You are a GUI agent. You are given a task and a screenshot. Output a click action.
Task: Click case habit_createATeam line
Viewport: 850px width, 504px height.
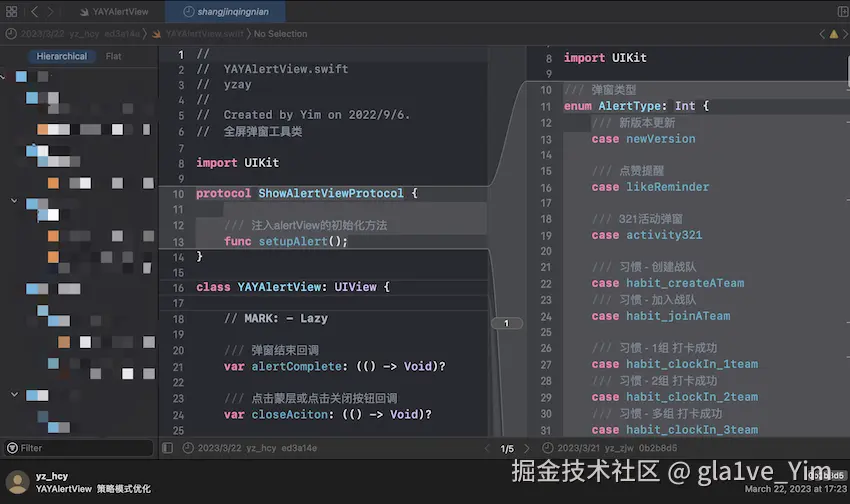coord(668,283)
